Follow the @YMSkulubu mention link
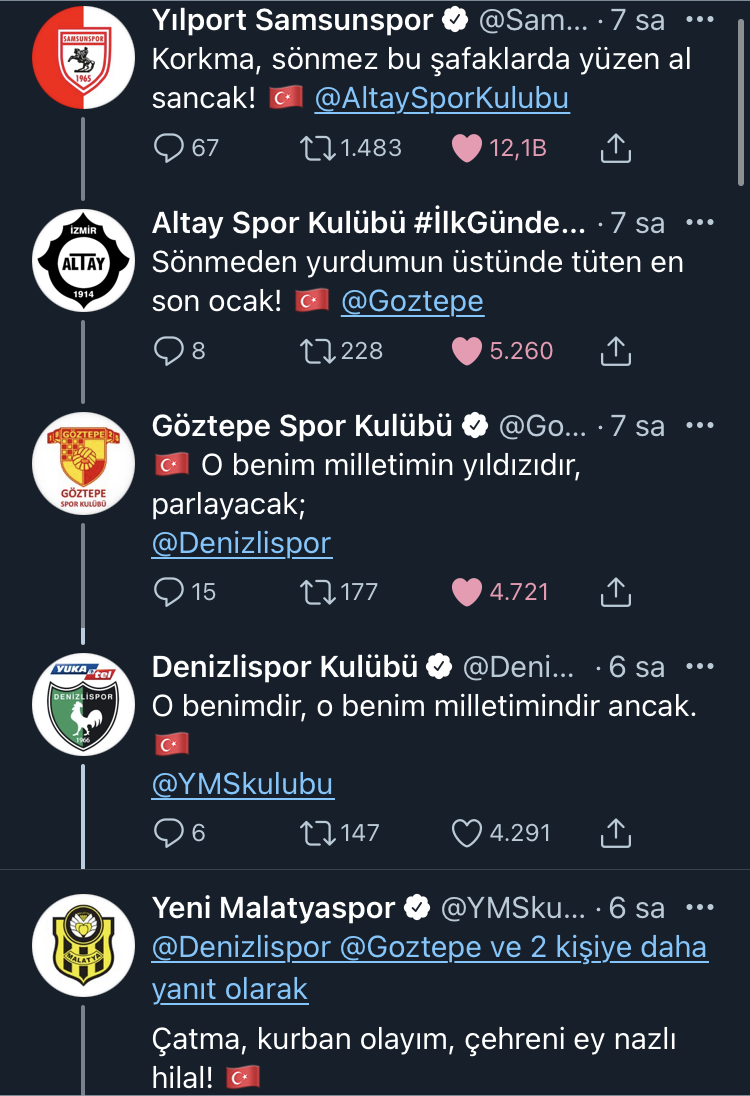Image resolution: width=750 pixels, height=1096 pixels. 243,784
